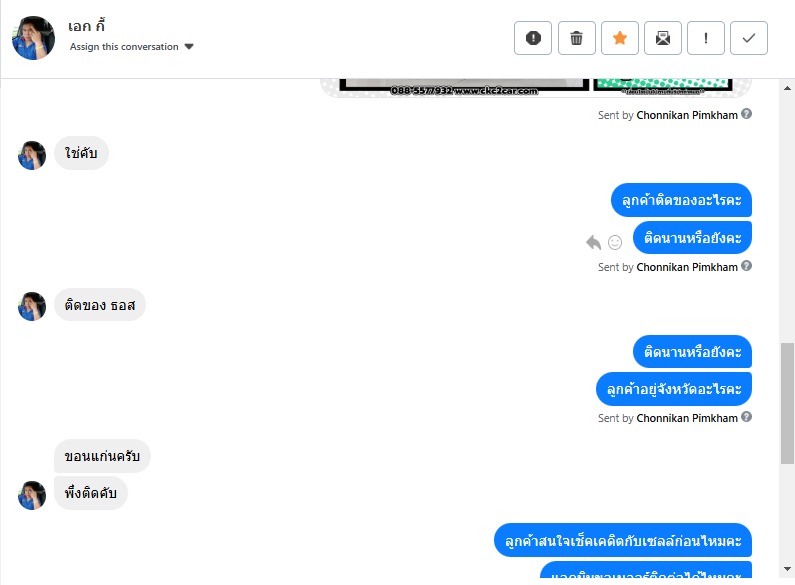Click the vertical scrollbar thumb
The image size is (795, 585).
click(x=787, y=403)
